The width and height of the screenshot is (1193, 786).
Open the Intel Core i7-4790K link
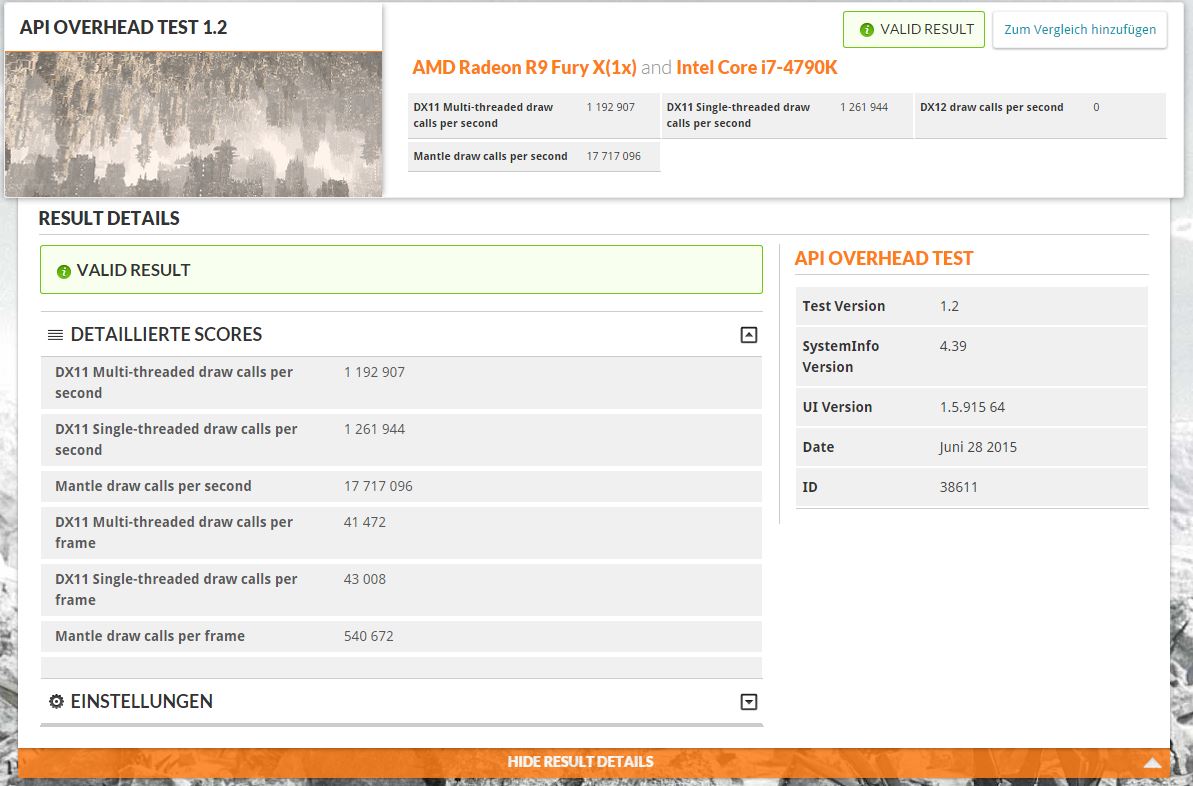click(756, 68)
